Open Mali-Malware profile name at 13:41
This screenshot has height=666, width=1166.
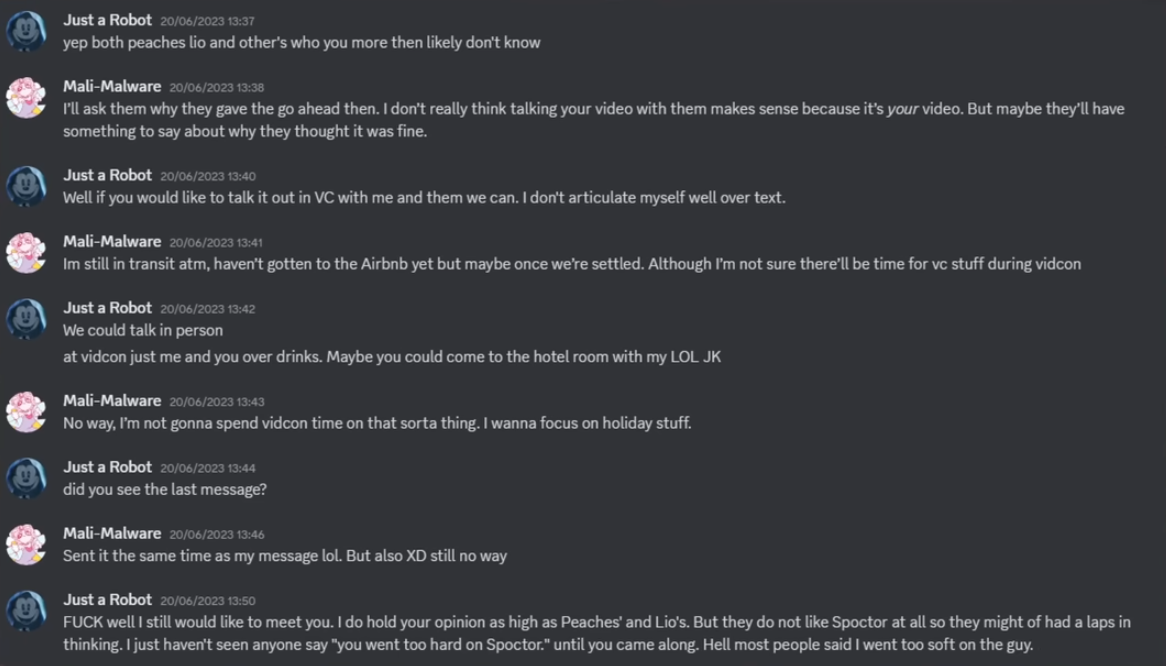tap(112, 241)
